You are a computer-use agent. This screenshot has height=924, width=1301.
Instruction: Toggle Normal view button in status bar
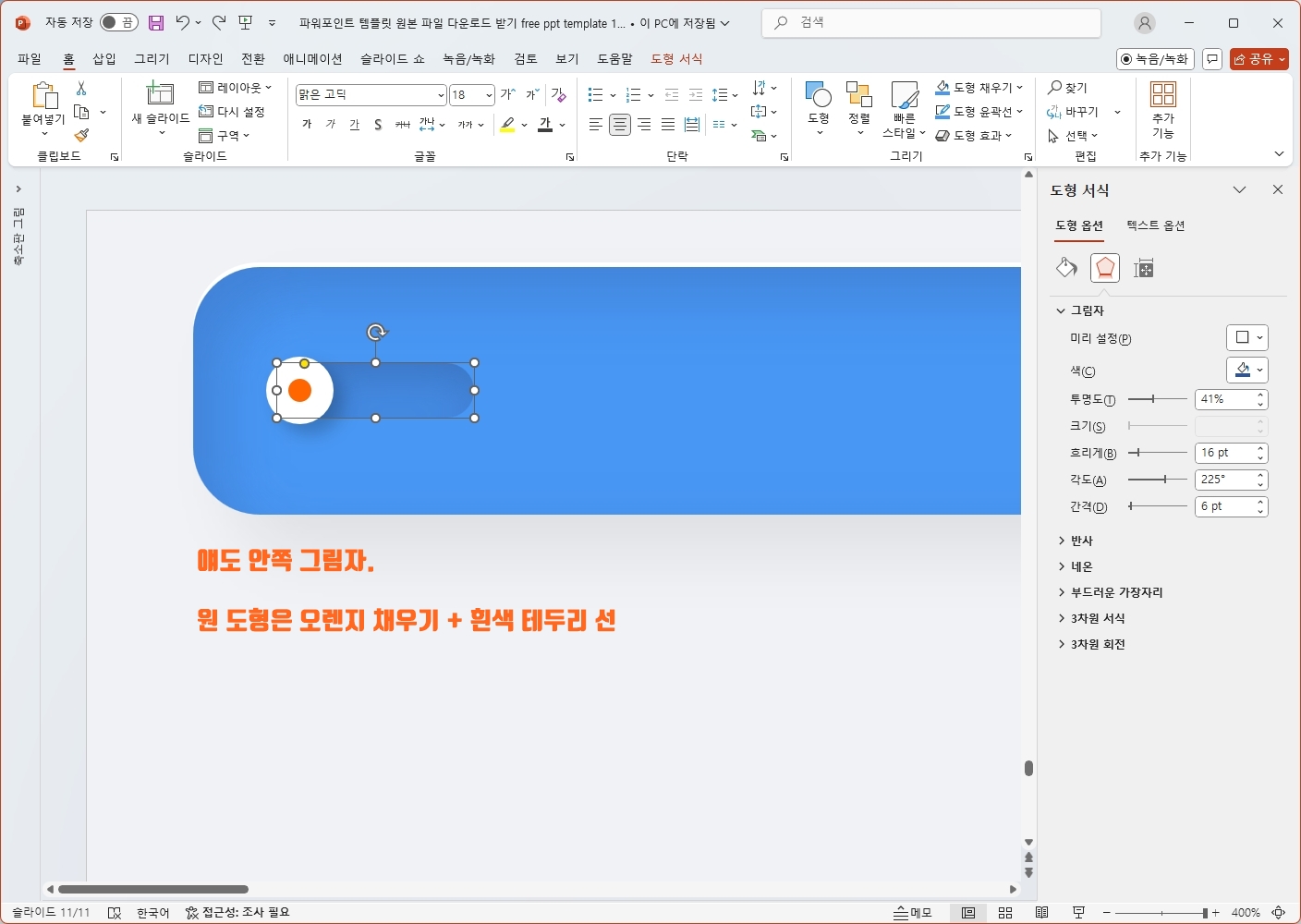(x=968, y=913)
